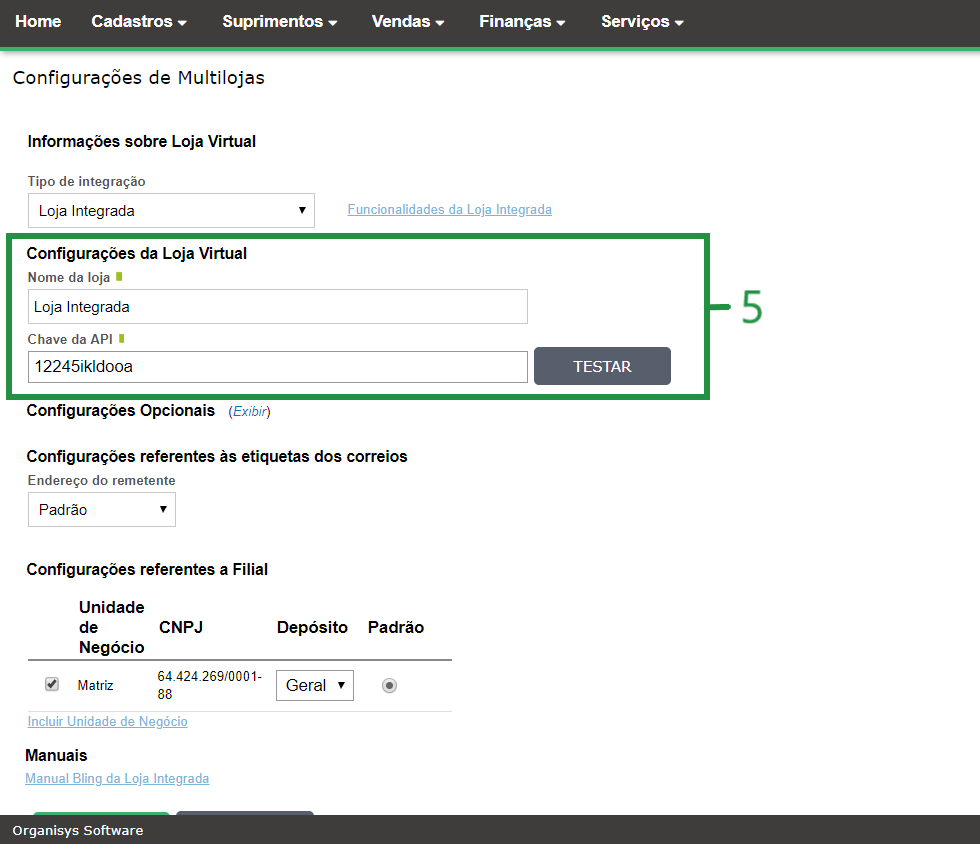Expand the Cadastros menu
Image resolution: width=980 pixels, height=844 pixels.
tap(138, 21)
